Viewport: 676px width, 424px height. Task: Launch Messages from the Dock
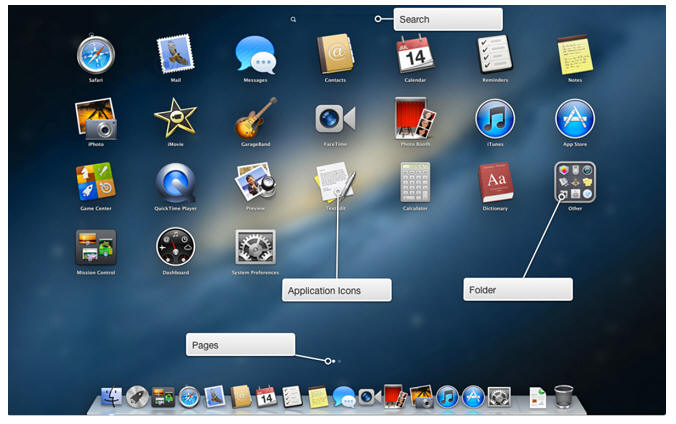tap(344, 397)
